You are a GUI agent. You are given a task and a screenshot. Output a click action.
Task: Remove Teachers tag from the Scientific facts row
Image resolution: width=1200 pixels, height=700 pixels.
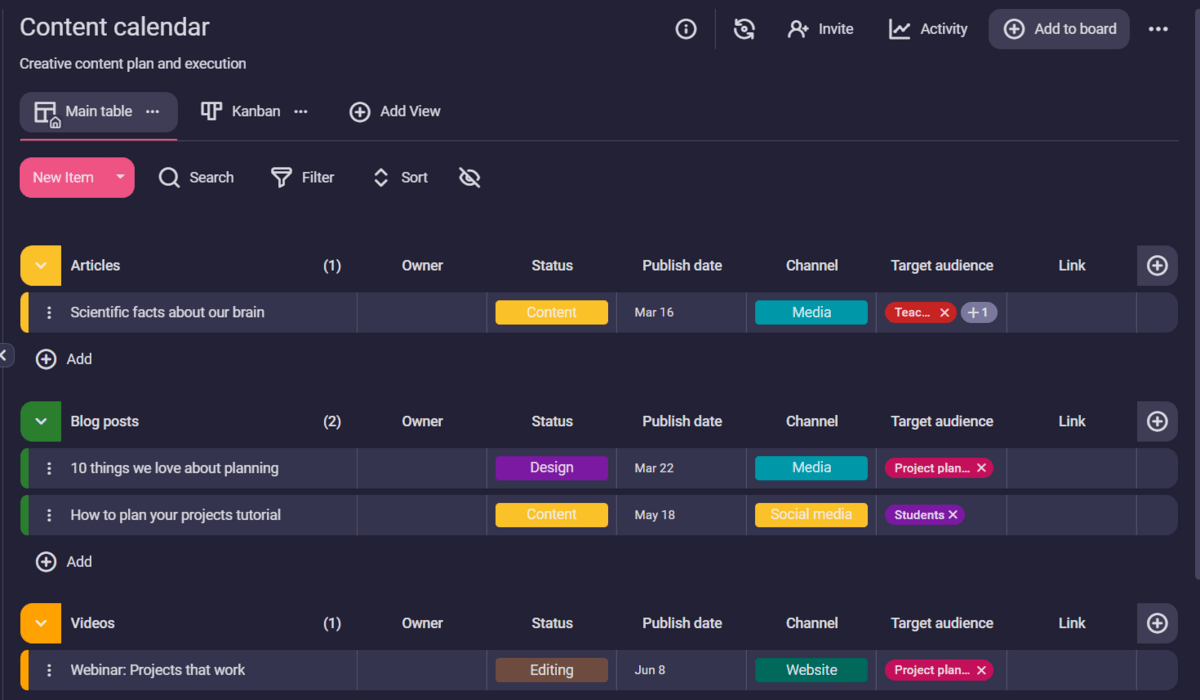(x=944, y=313)
